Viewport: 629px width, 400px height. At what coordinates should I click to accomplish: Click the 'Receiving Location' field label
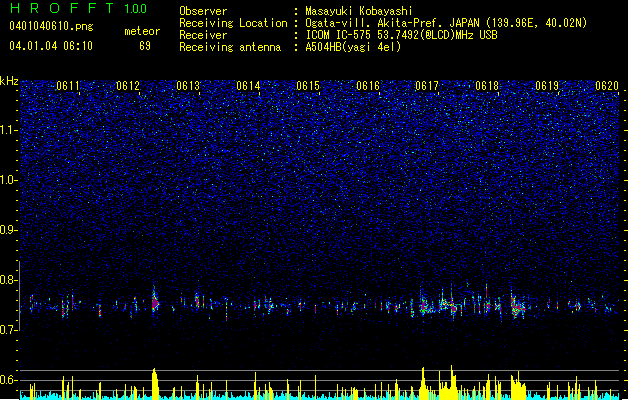pyautogui.click(x=233, y=23)
